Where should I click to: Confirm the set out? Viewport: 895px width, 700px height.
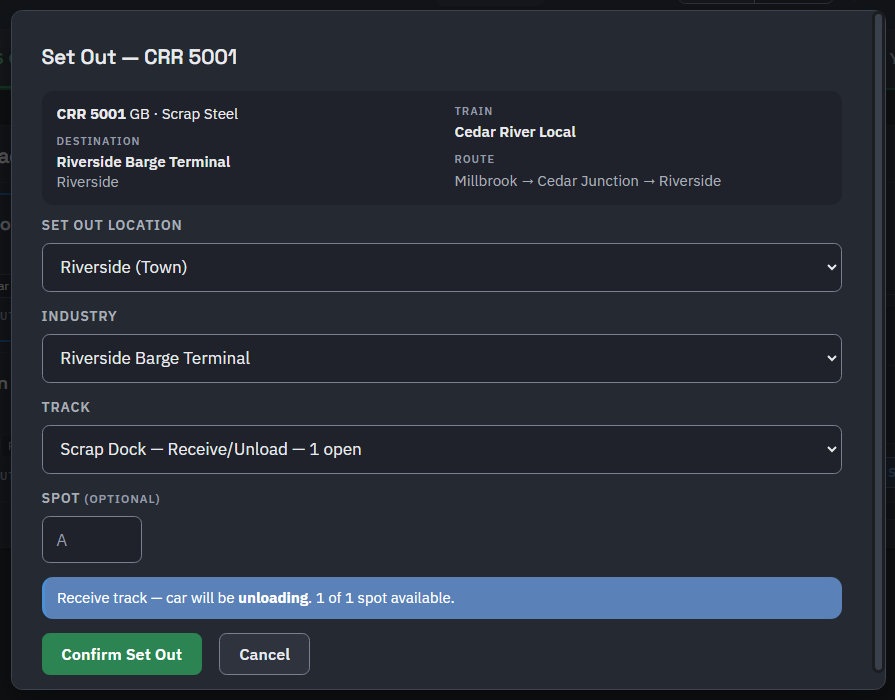point(122,654)
